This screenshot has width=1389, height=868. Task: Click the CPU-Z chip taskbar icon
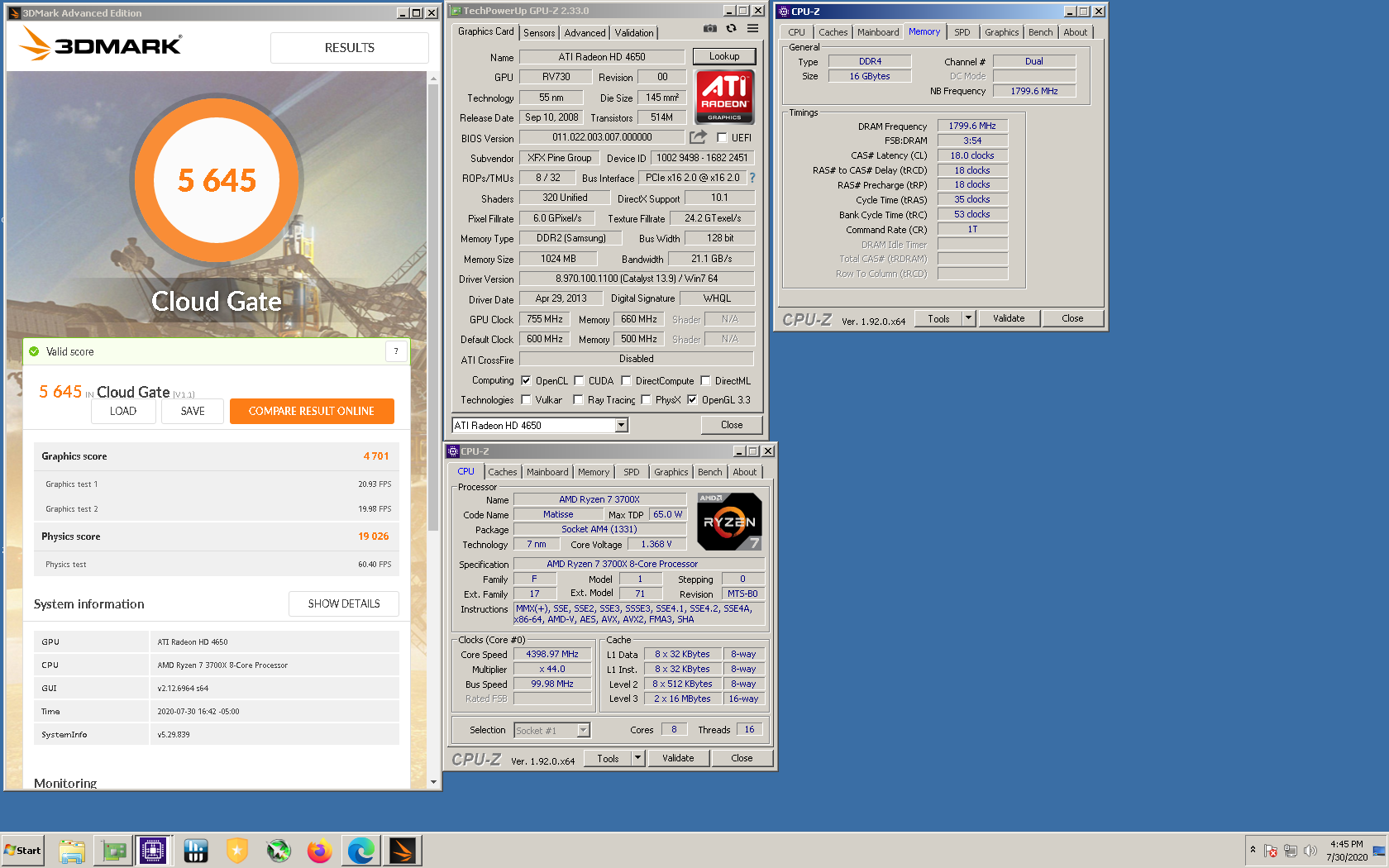click(x=154, y=851)
